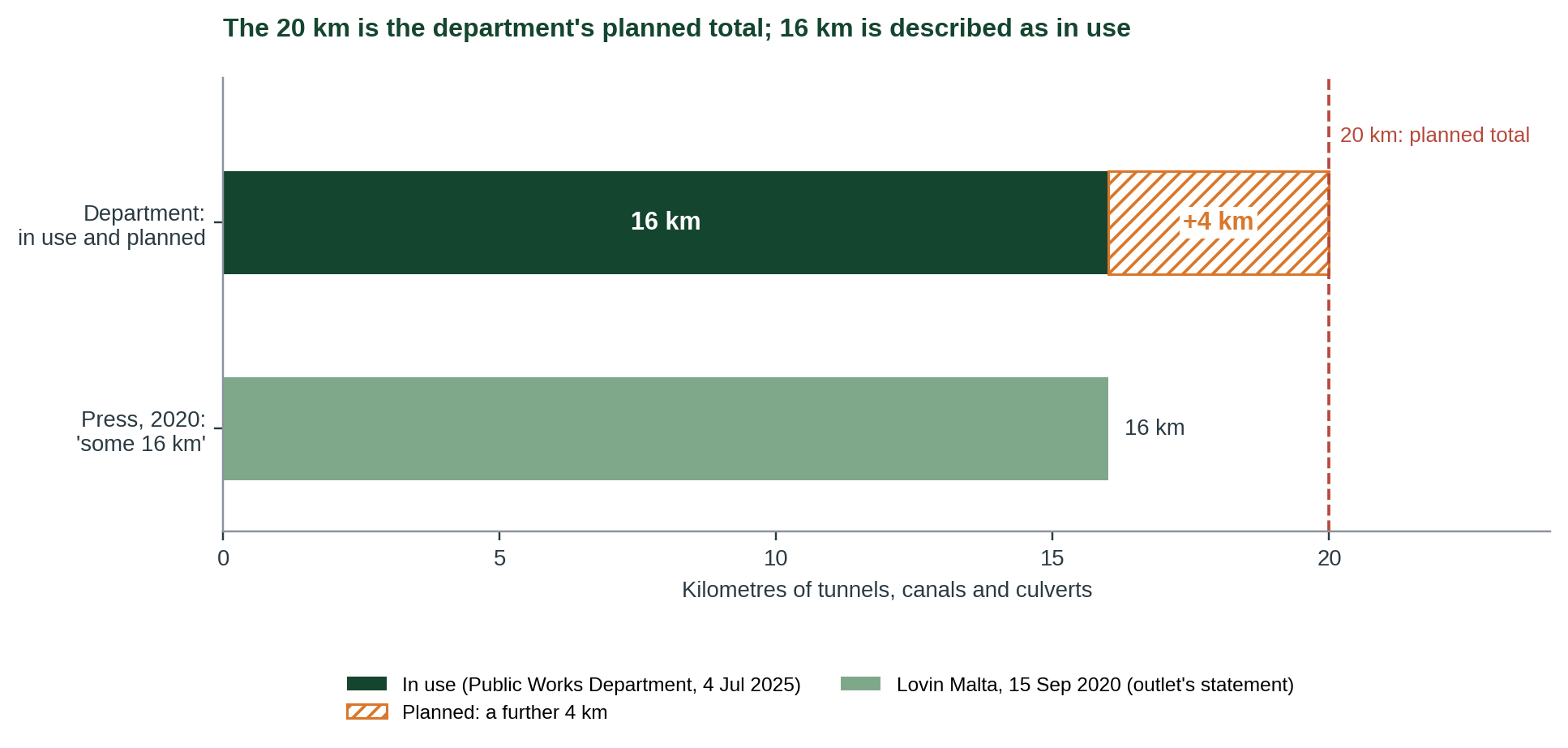
Task: Click the light green Press 2020 bar
Action: [x=665, y=428]
